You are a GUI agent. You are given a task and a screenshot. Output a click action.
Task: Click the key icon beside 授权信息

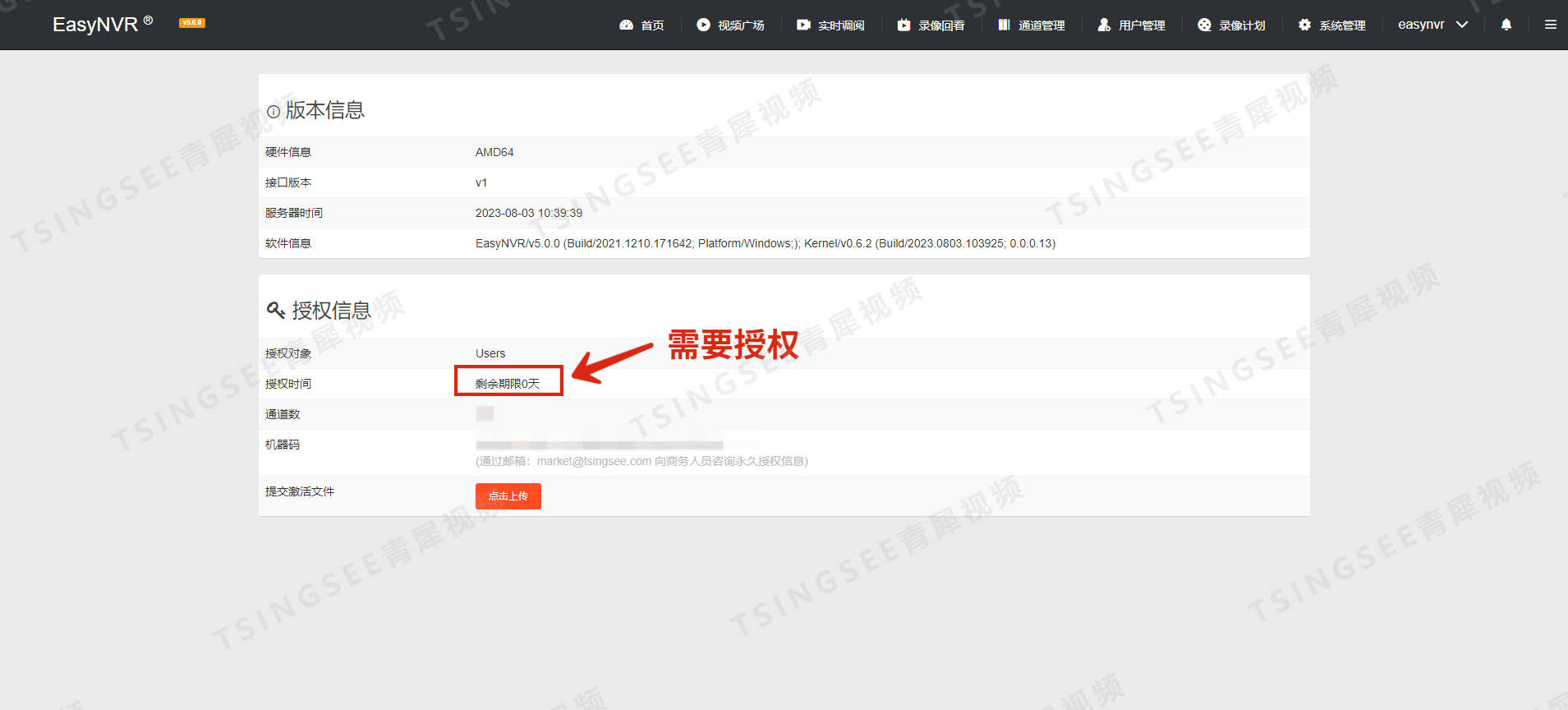coord(276,311)
